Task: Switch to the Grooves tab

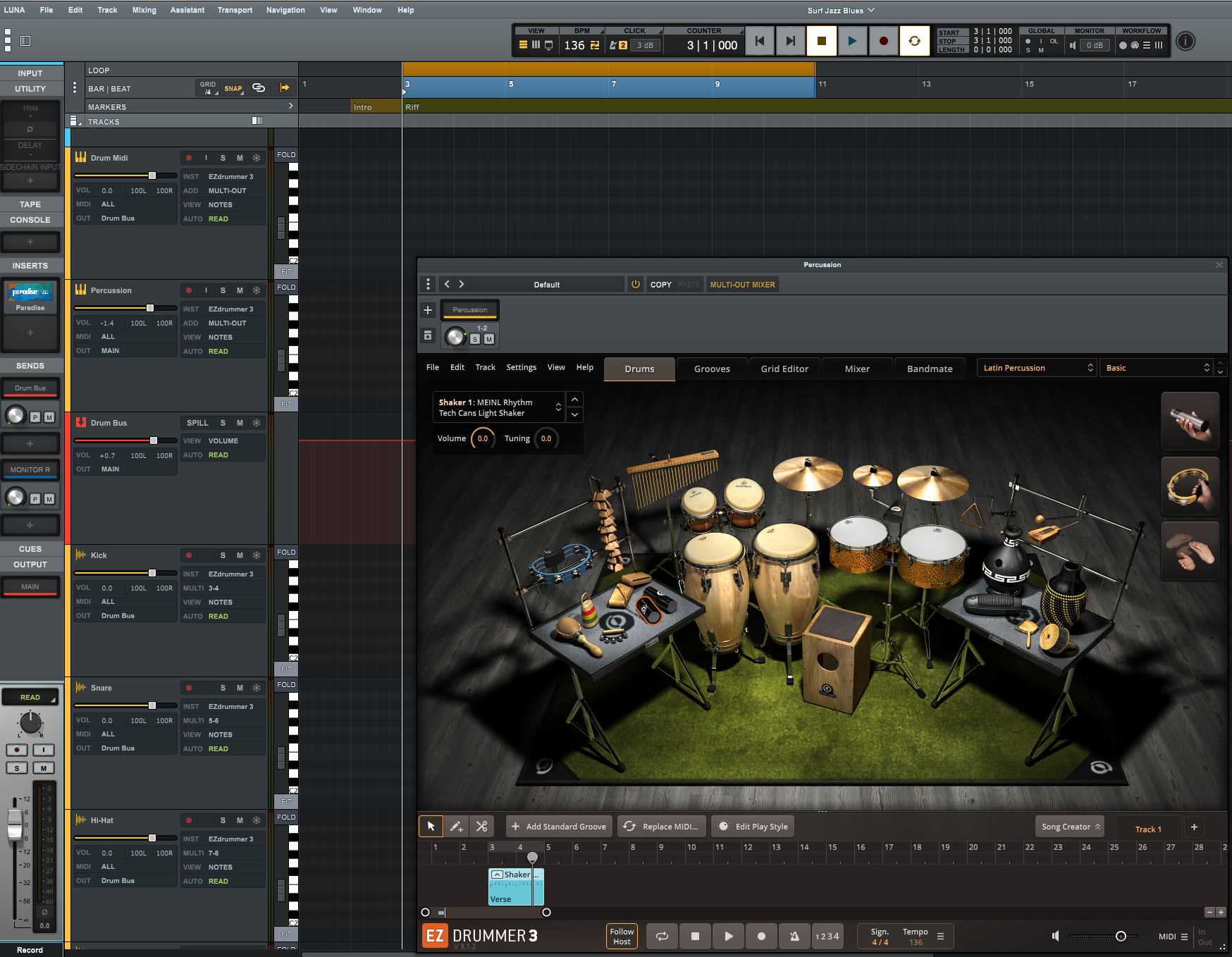Action: pos(712,369)
